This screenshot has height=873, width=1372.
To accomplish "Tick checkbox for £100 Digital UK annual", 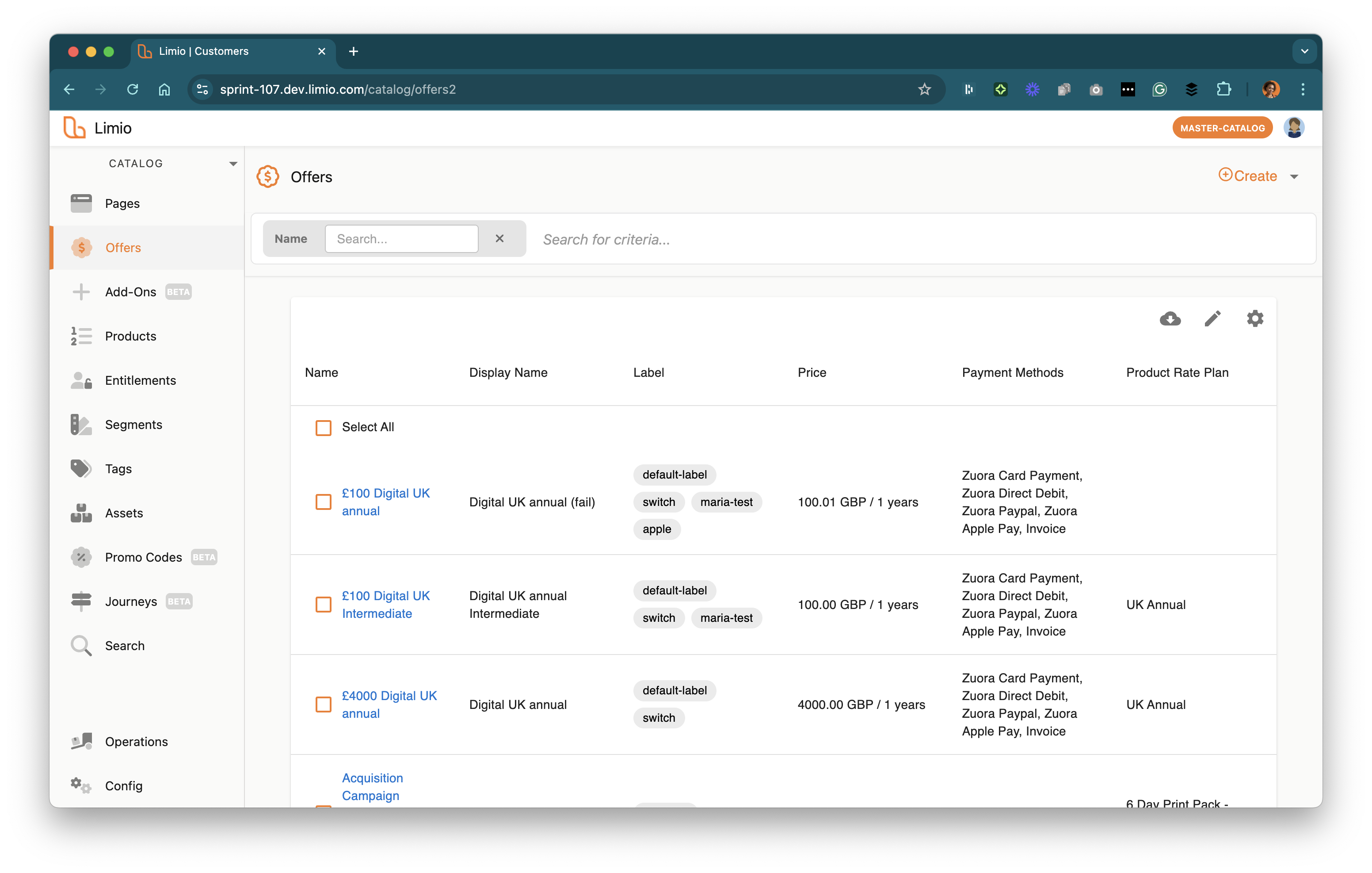I will point(323,502).
